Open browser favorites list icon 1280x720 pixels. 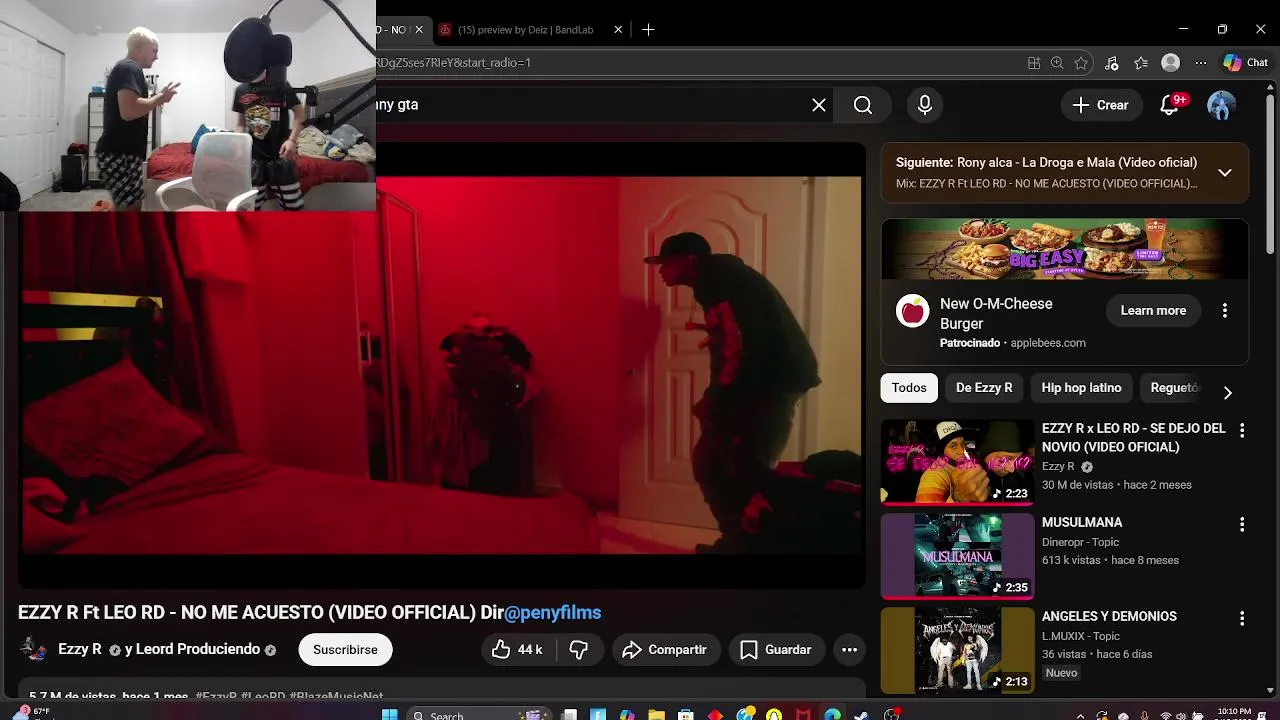pos(1141,63)
